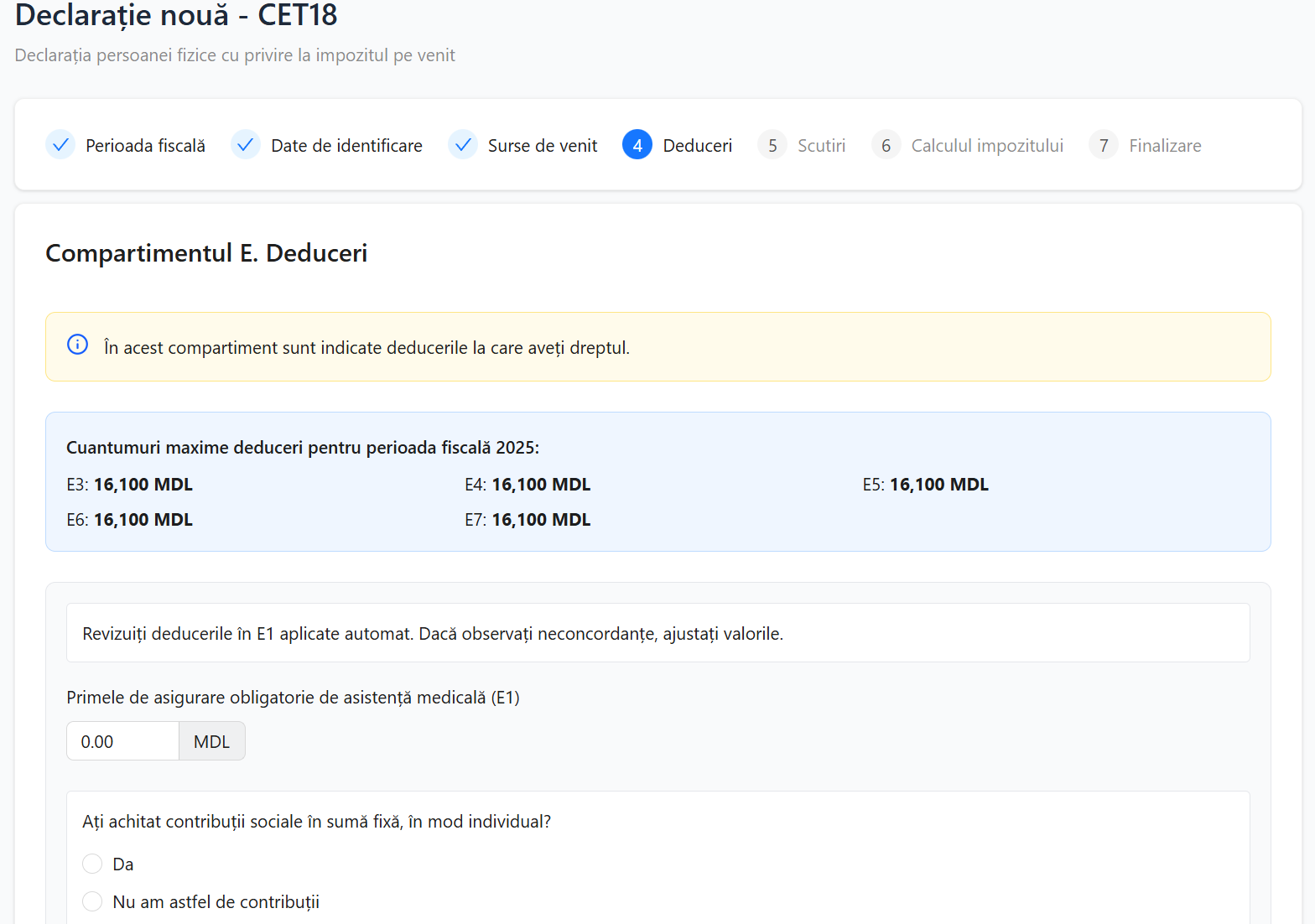
Task: Jump to the Scutiri step label
Action: coord(821,146)
